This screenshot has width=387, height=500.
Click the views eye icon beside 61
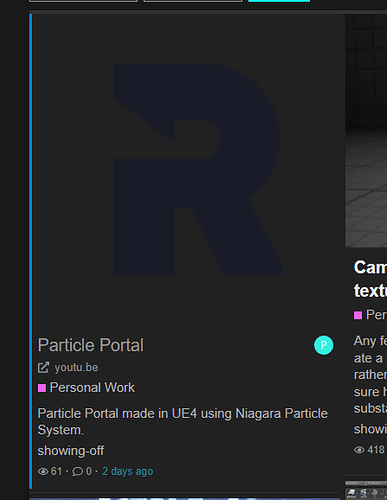coord(43,471)
